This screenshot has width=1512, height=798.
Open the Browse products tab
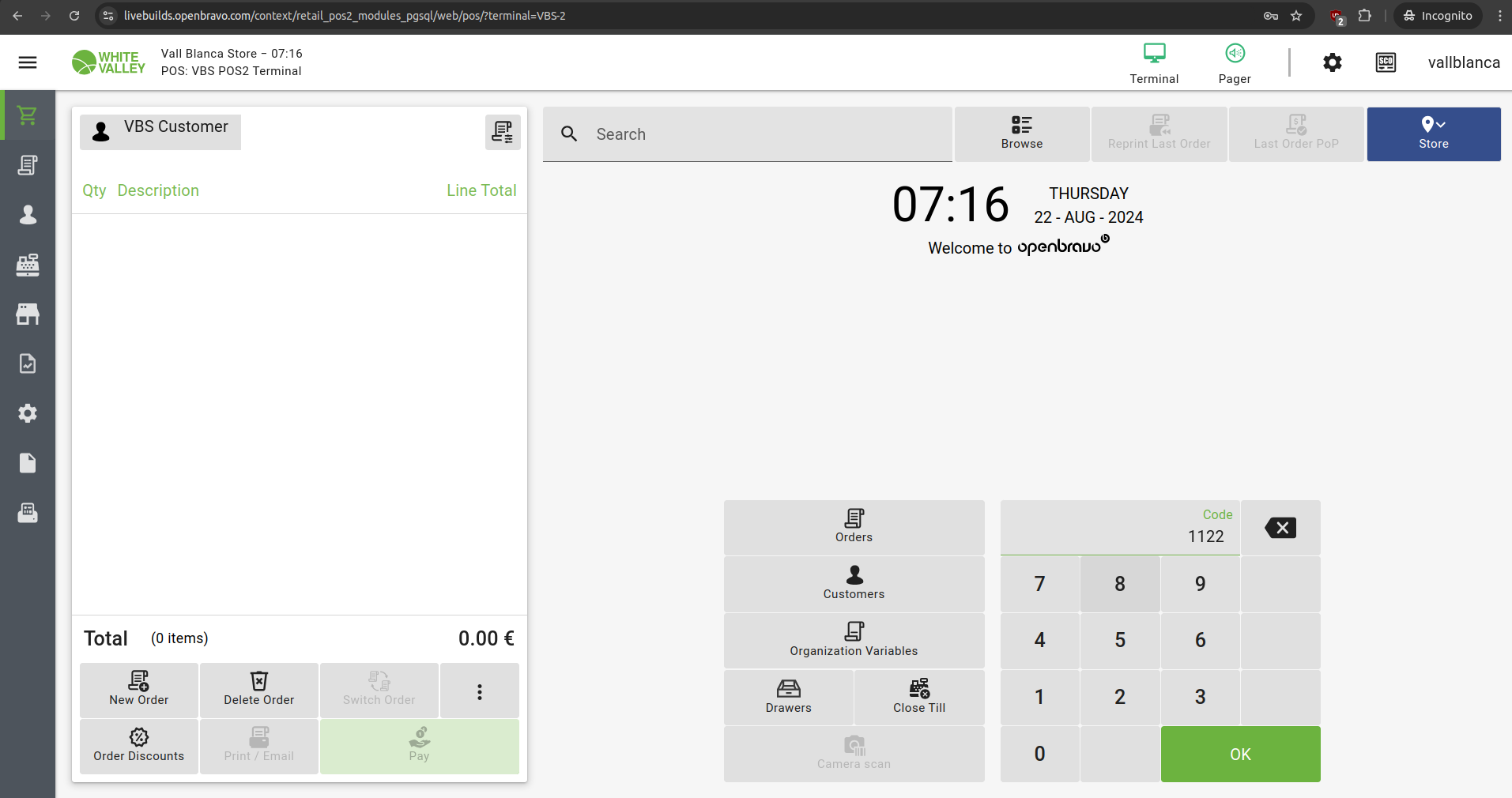(1021, 134)
